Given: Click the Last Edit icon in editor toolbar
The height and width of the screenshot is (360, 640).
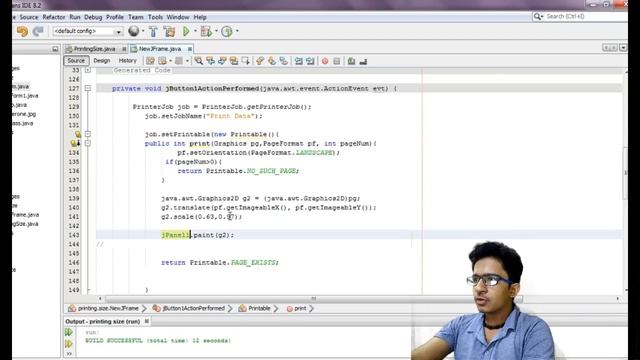Looking at the screenshot, I should point(150,61).
